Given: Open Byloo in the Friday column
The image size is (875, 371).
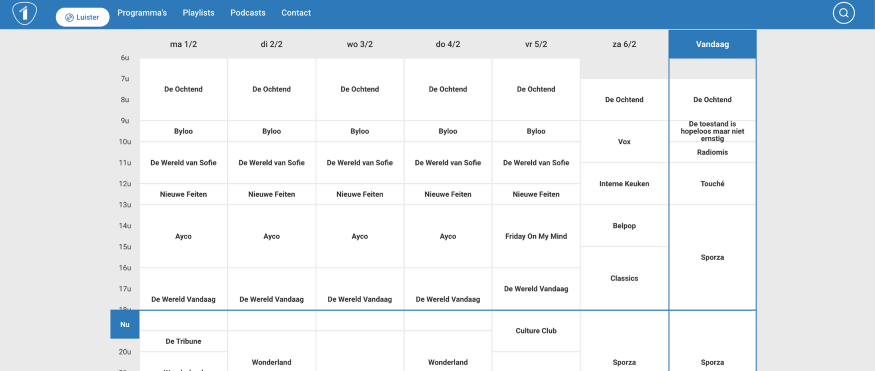Looking at the screenshot, I should pyautogui.click(x=536, y=131).
